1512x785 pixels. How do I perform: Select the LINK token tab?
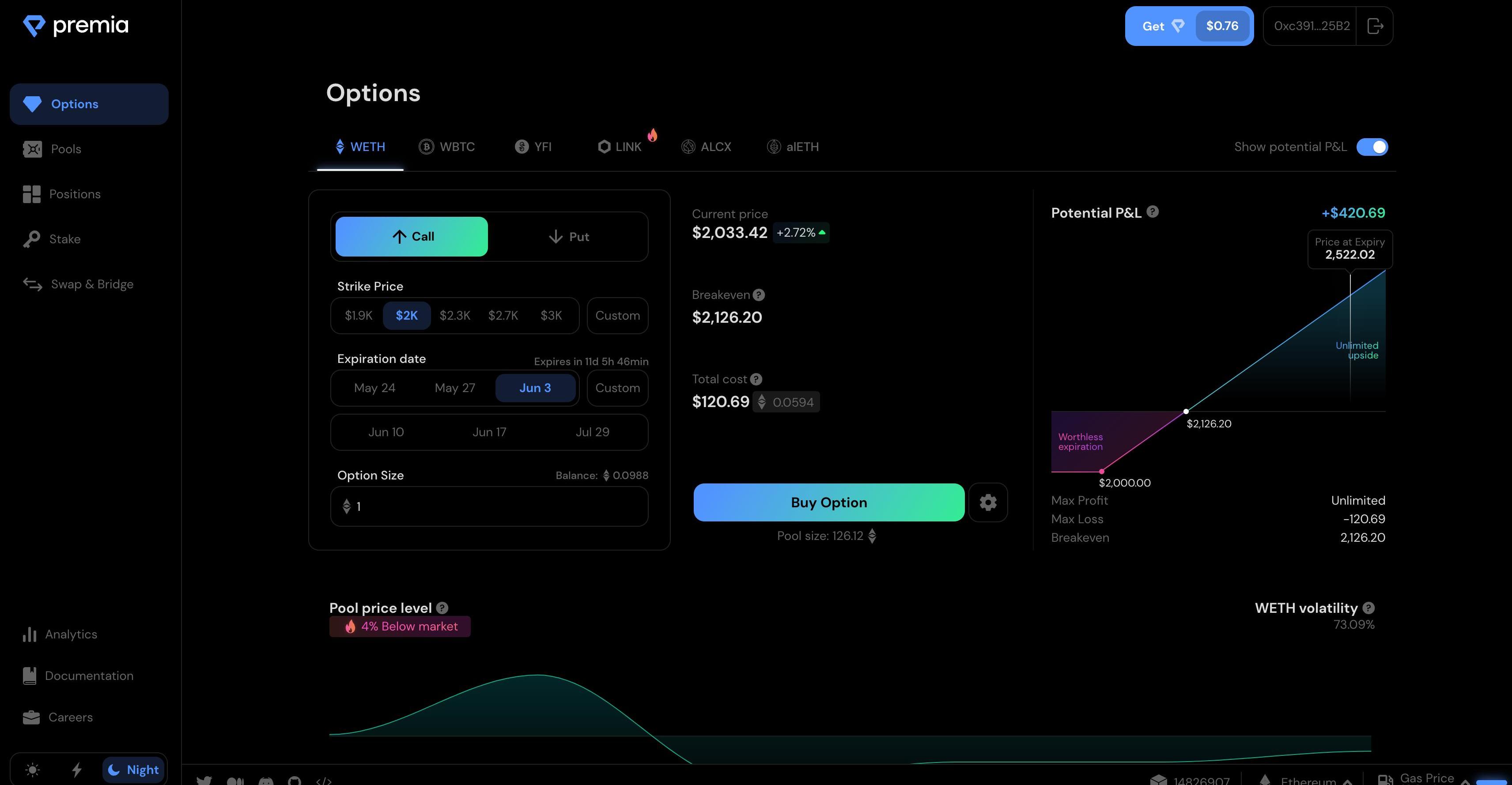click(x=620, y=147)
